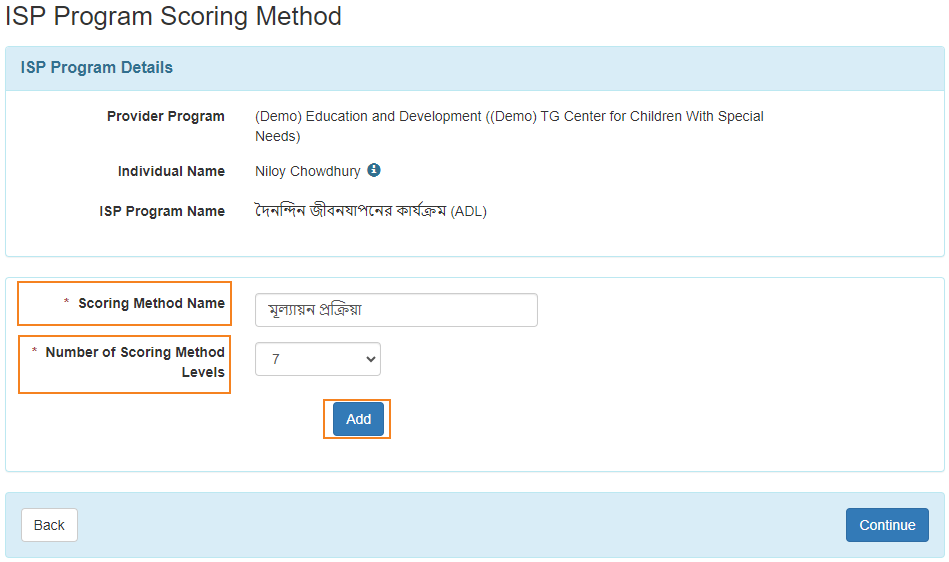Viewport: 949px width, 562px height.
Task: Click the red asterisk beside Scoring Method Name
Action: click(67, 301)
